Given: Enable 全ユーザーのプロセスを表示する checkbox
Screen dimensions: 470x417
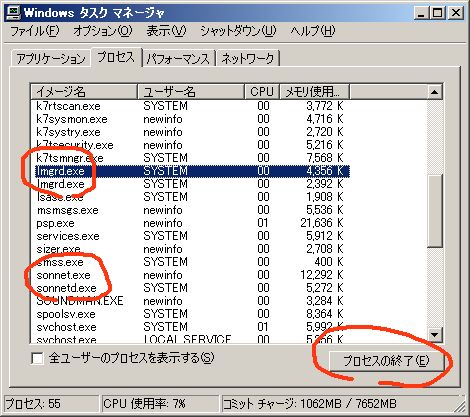Looking at the screenshot, I should [37, 359].
